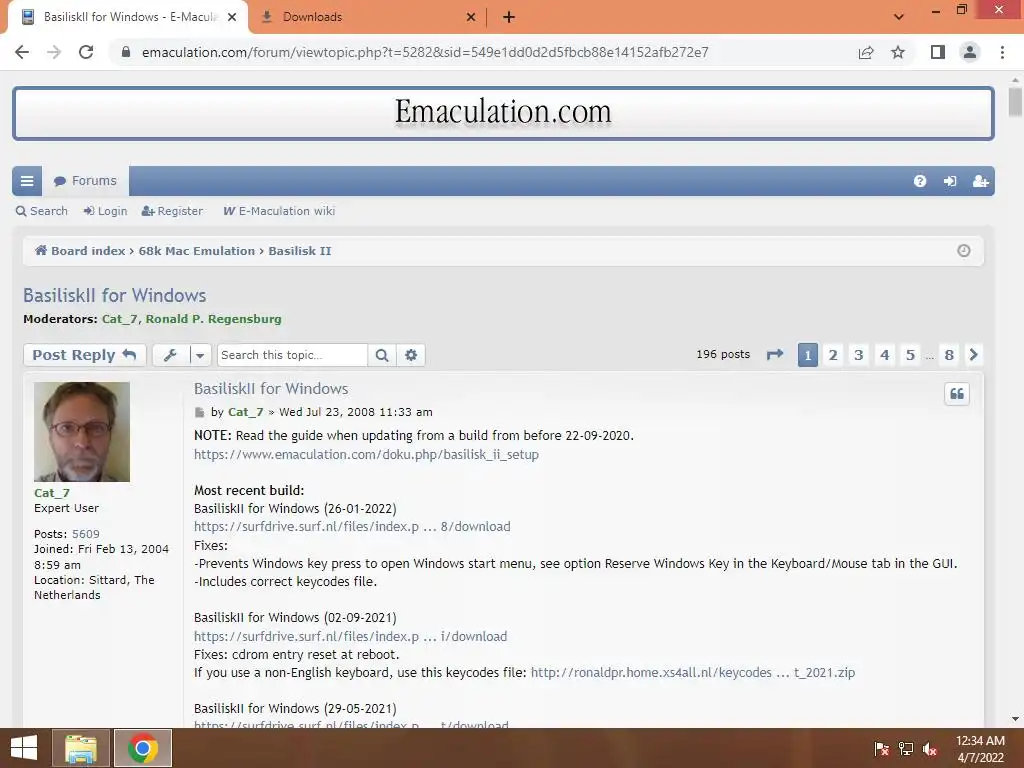Click the register icon in blue navbar

(980, 181)
